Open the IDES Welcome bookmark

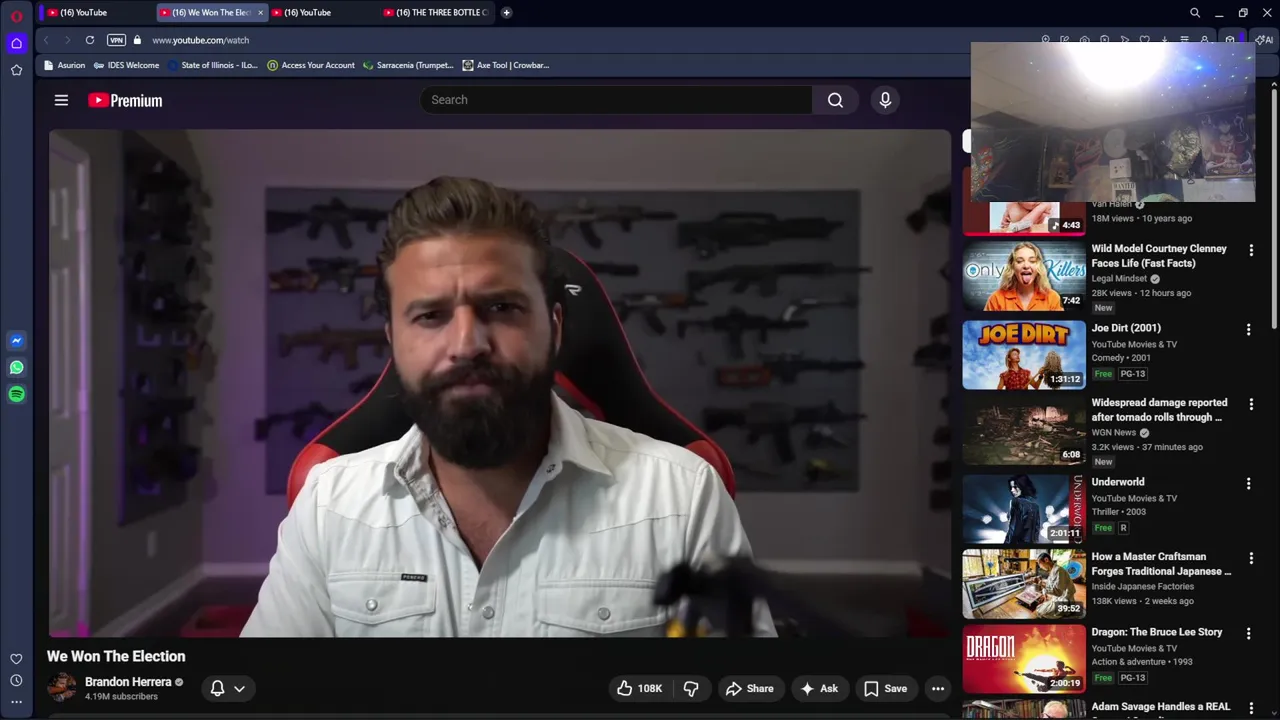(x=126, y=65)
